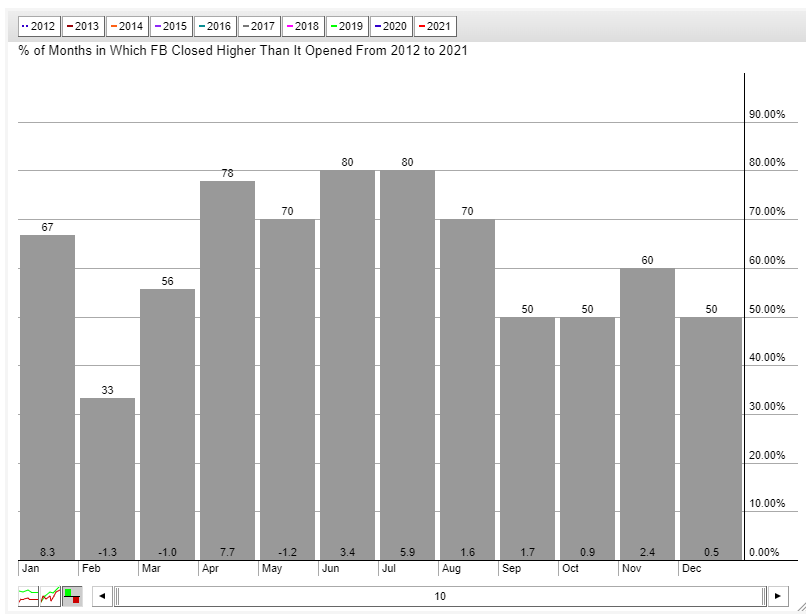This screenshot has height=614, width=806.
Task: Click the Dec month axis label
Action: [x=691, y=568]
